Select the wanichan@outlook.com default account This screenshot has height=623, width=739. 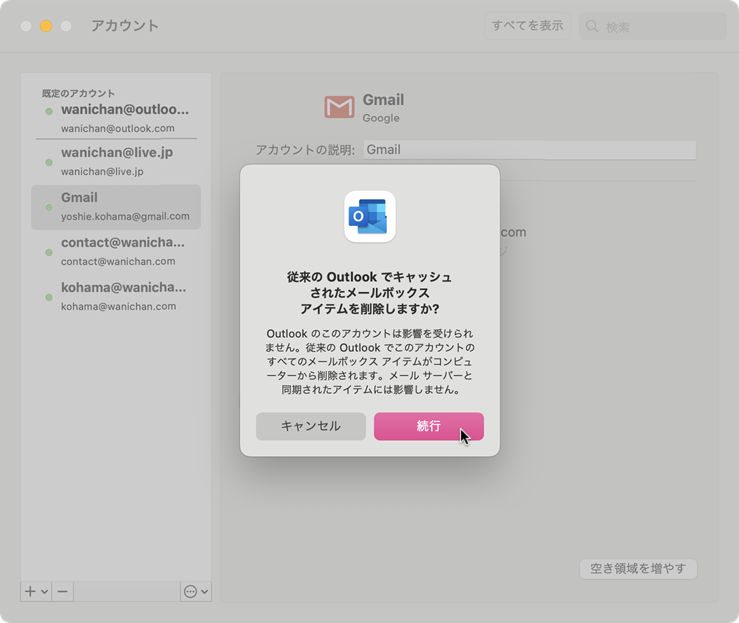click(116, 117)
